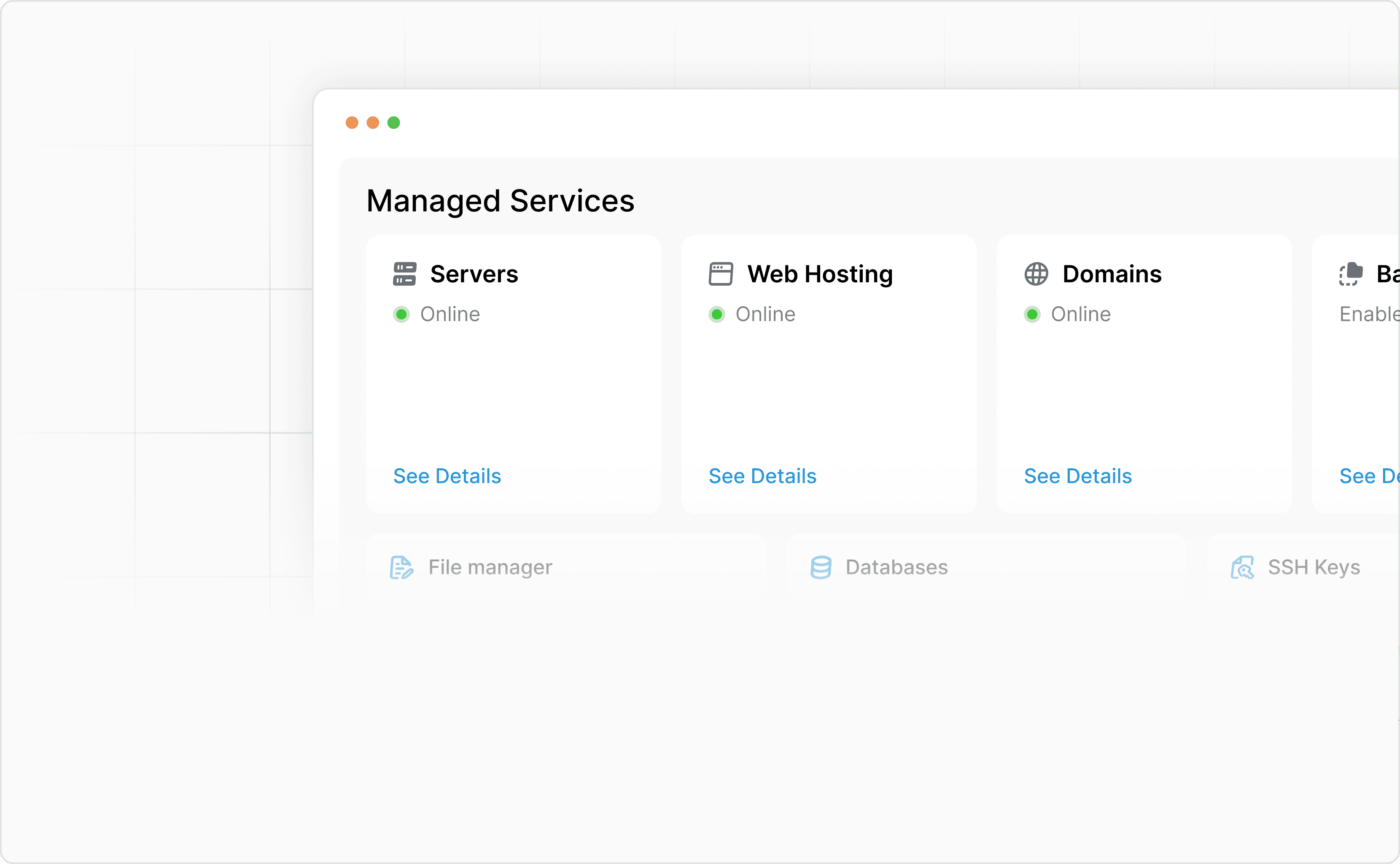Click the Databases cylinder icon
1400x864 pixels.
[821, 567]
